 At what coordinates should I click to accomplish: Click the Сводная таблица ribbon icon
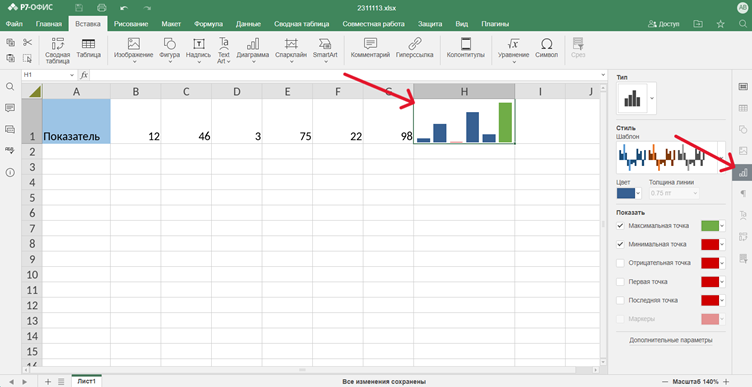click(58, 50)
